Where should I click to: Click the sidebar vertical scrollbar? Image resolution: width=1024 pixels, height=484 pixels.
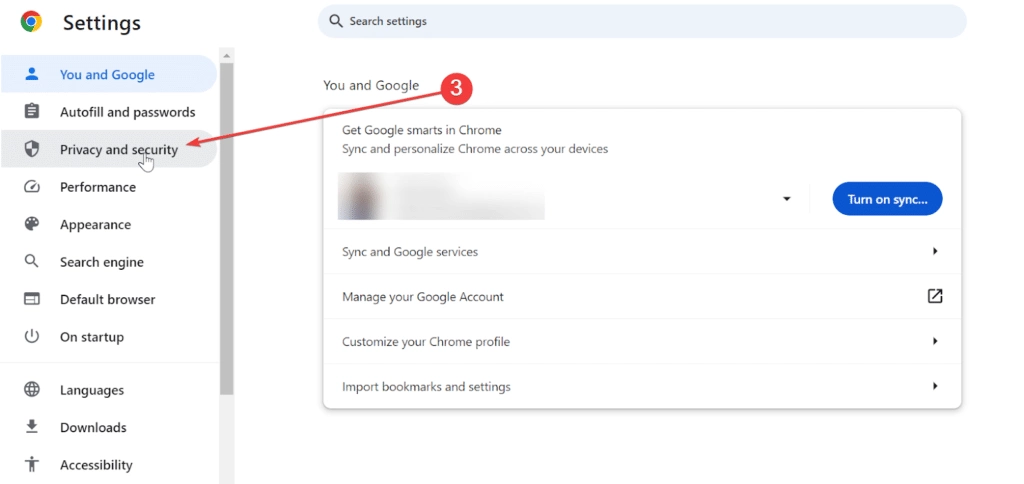click(227, 229)
